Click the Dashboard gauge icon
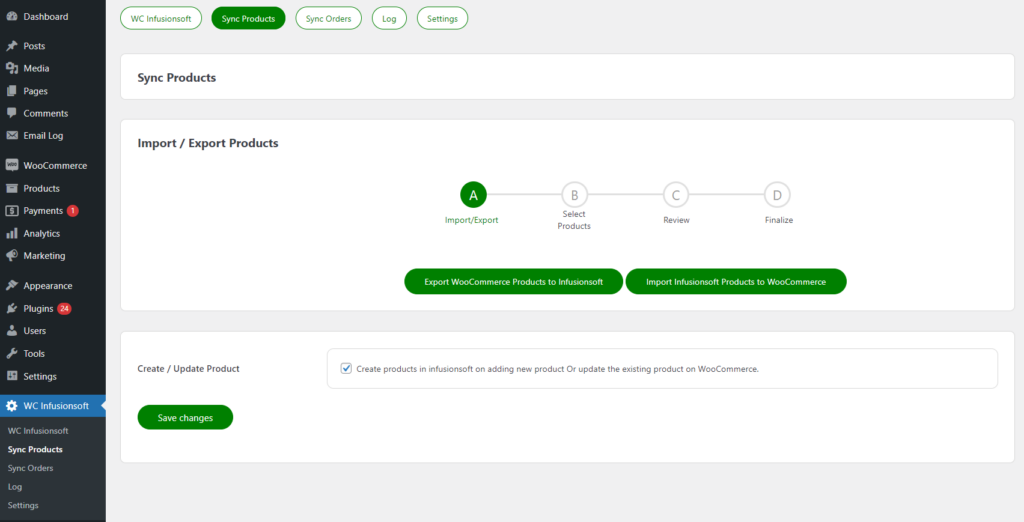 click(x=12, y=16)
